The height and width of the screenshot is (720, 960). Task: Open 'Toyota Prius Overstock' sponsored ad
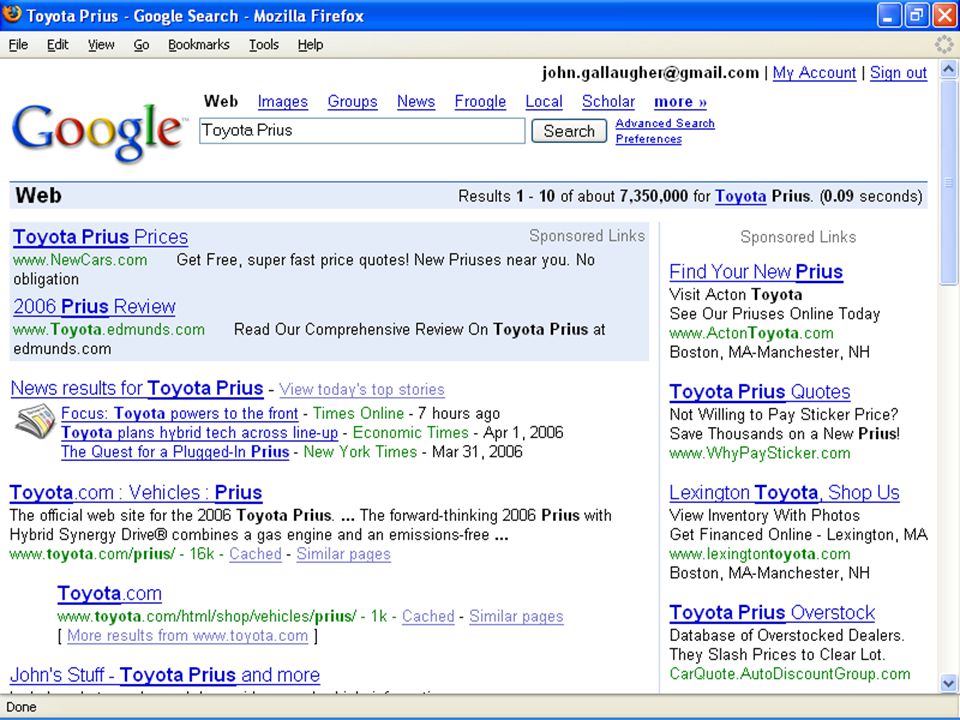click(772, 612)
